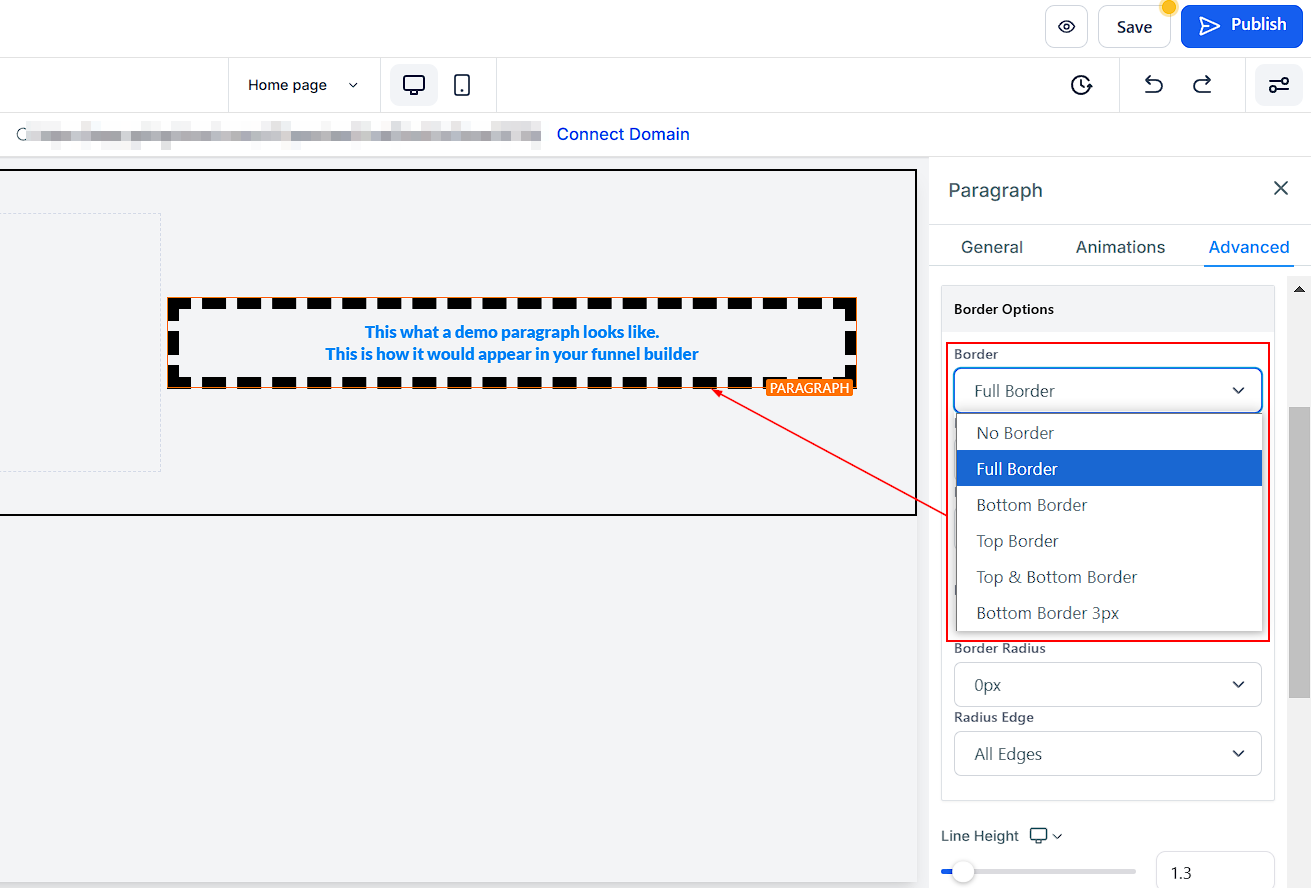Open the Home page dropdown
This screenshot has width=1311, height=888.
point(303,85)
